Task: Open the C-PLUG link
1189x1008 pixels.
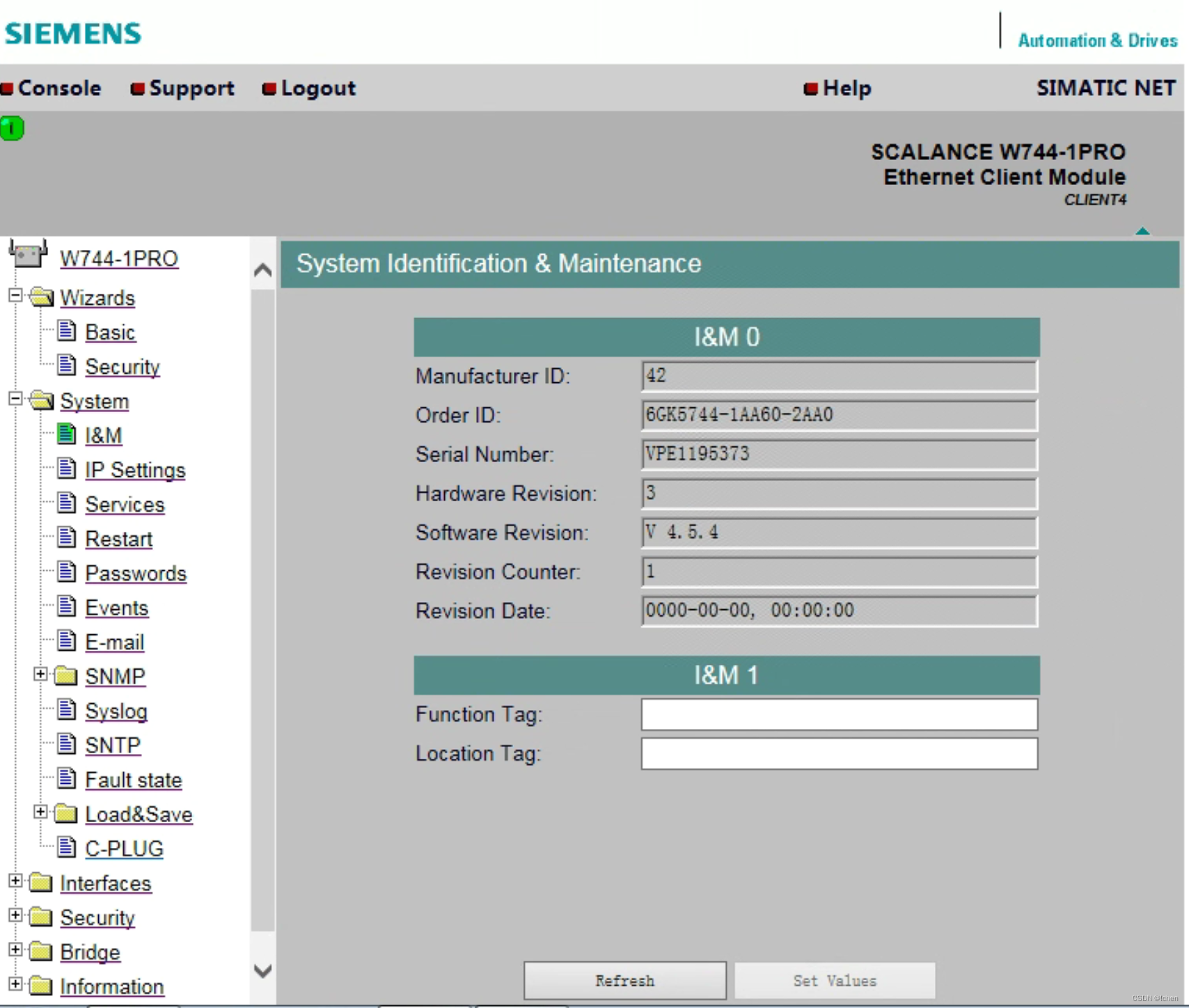Action: coord(124,849)
